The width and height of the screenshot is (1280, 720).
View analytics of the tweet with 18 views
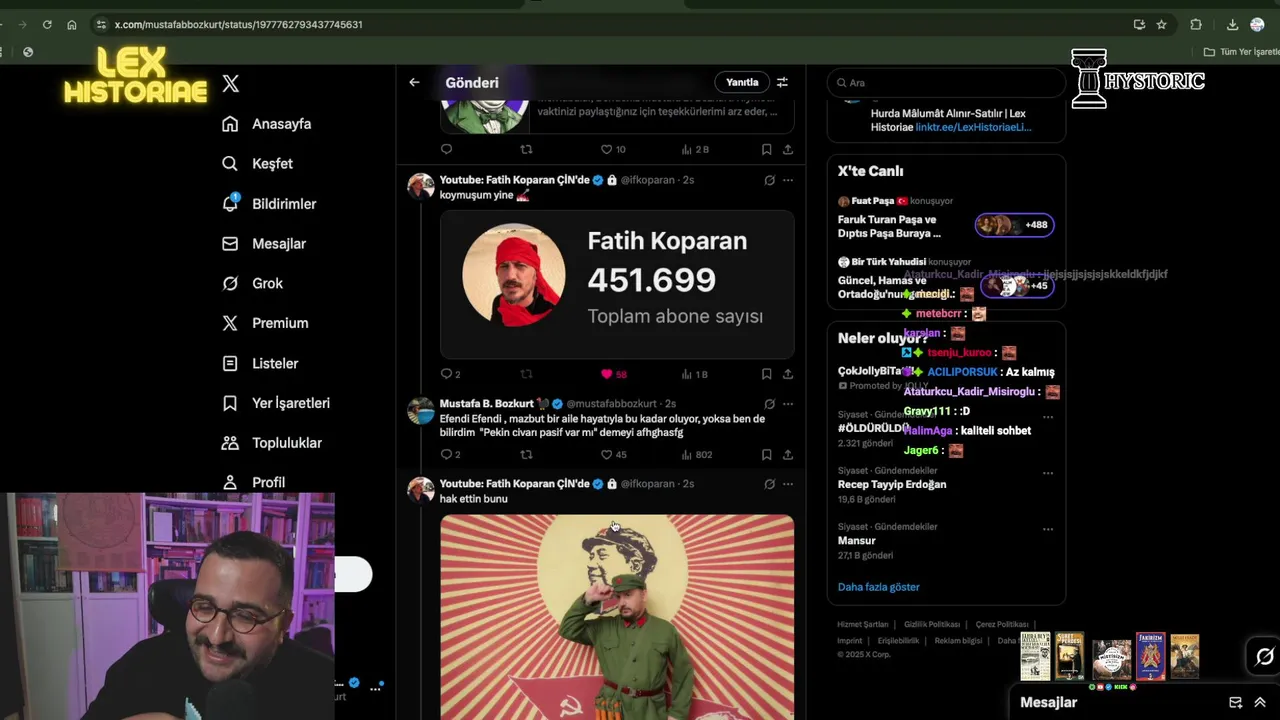coord(694,374)
